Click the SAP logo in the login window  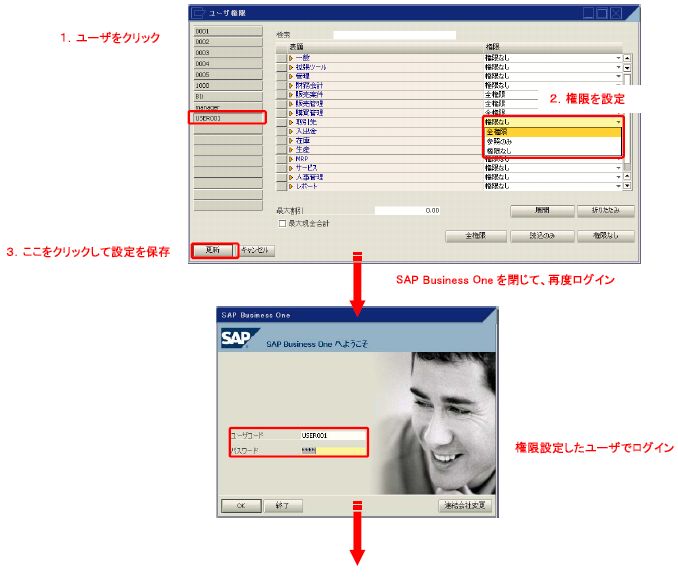[x=239, y=338]
